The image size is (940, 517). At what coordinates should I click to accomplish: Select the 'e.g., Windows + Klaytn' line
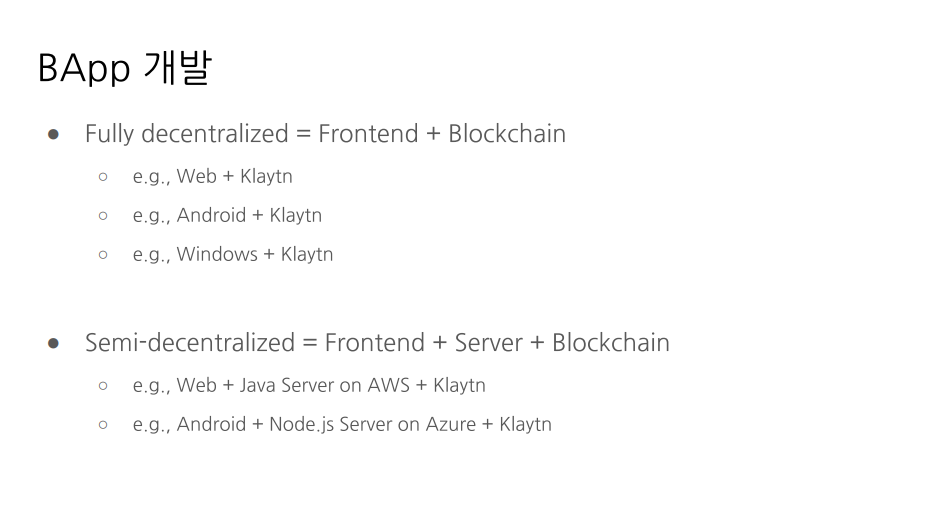pos(233,254)
